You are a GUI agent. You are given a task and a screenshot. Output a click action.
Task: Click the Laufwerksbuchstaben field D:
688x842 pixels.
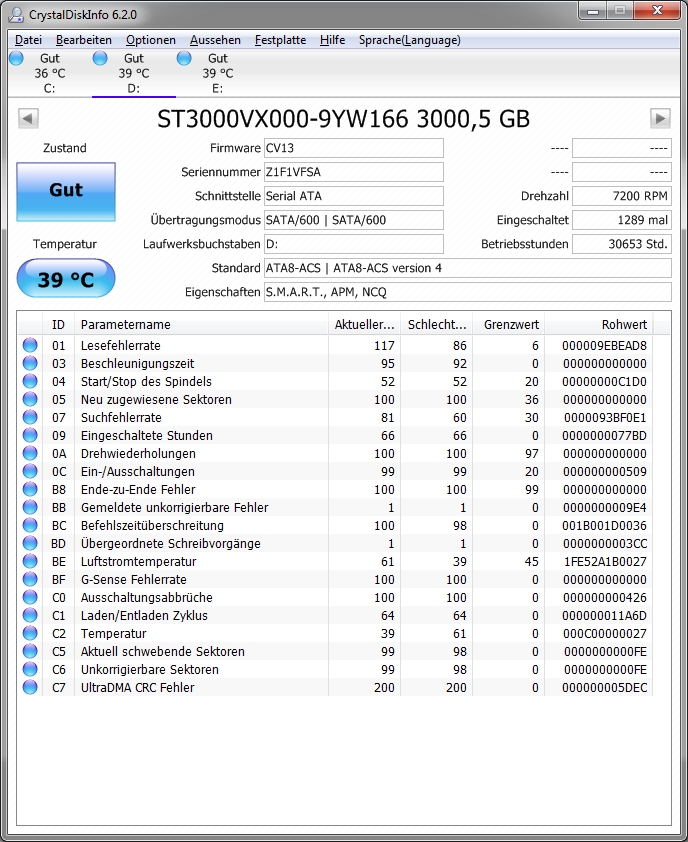pos(354,244)
